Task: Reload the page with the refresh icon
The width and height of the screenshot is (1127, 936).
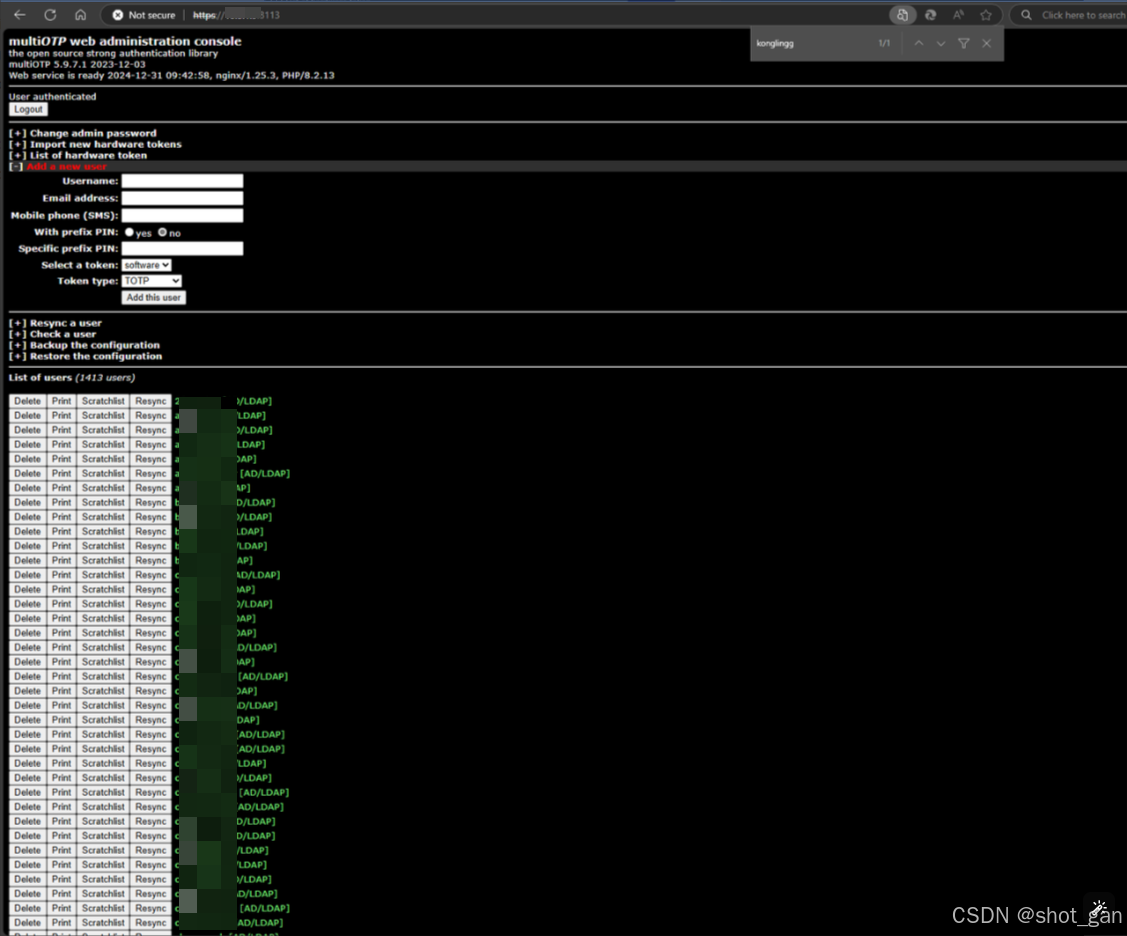Action: click(50, 14)
